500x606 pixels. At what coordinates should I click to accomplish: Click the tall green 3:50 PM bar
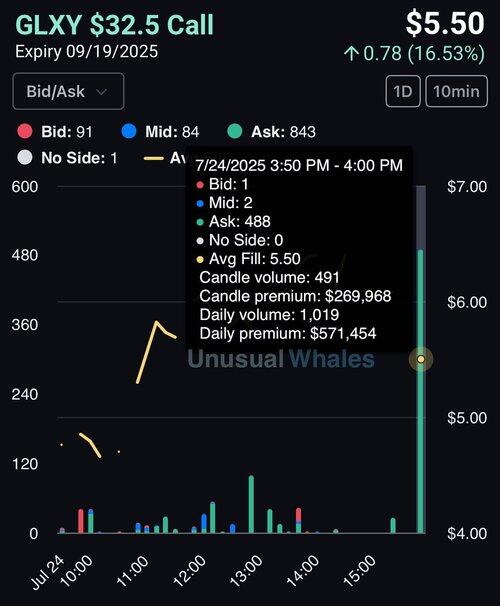(421, 391)
